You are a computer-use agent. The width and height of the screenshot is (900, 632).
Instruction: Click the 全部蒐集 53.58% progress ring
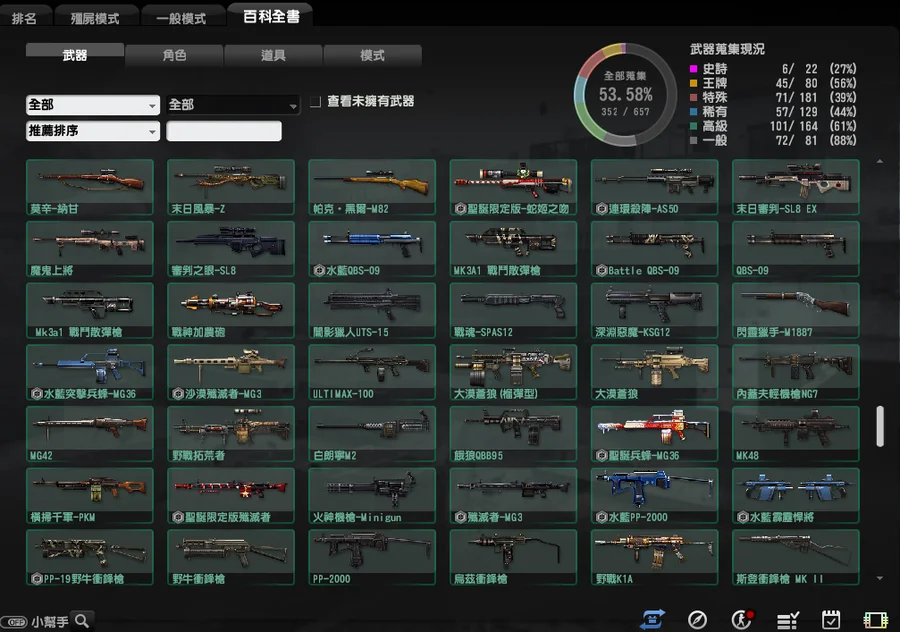point(625,95)
